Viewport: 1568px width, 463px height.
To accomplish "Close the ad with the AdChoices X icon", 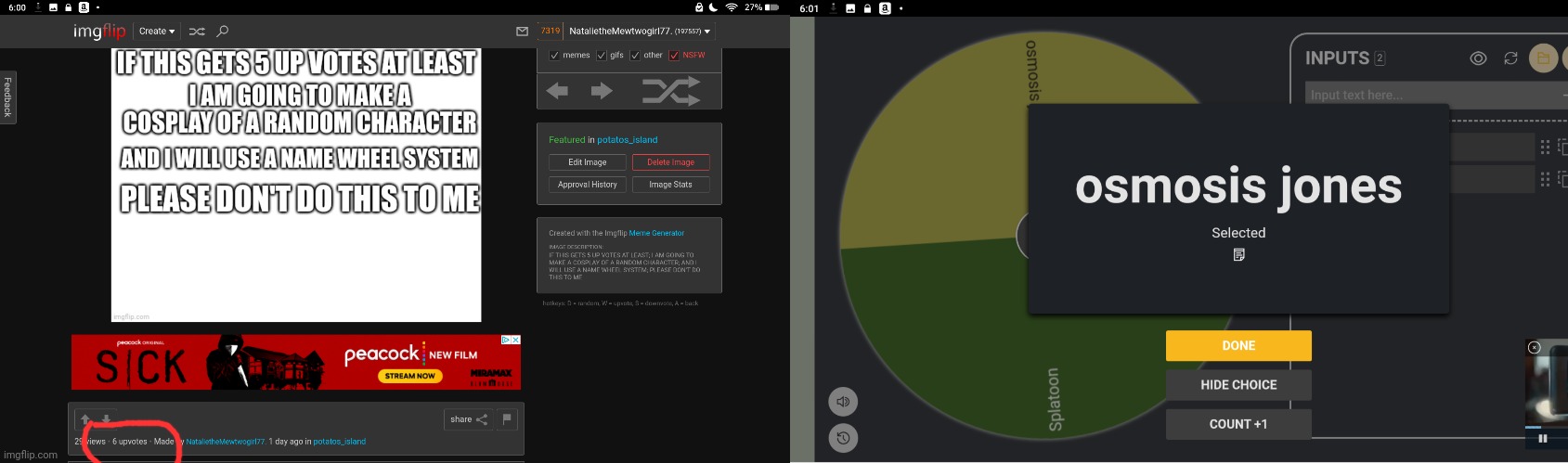I will pyautogui.click(x=515, y=340).
